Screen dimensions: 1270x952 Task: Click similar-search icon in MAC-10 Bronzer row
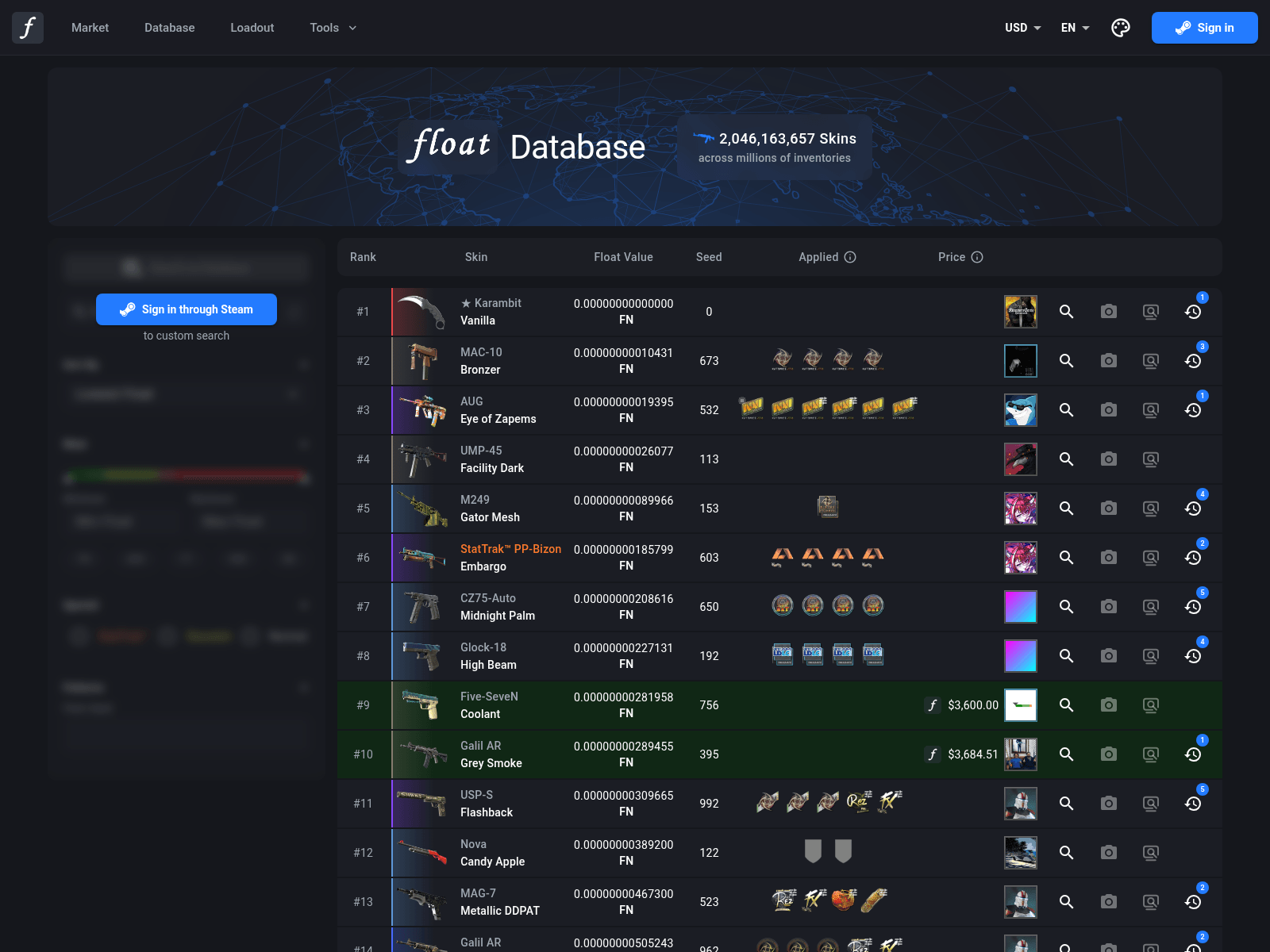(1151, 361)
